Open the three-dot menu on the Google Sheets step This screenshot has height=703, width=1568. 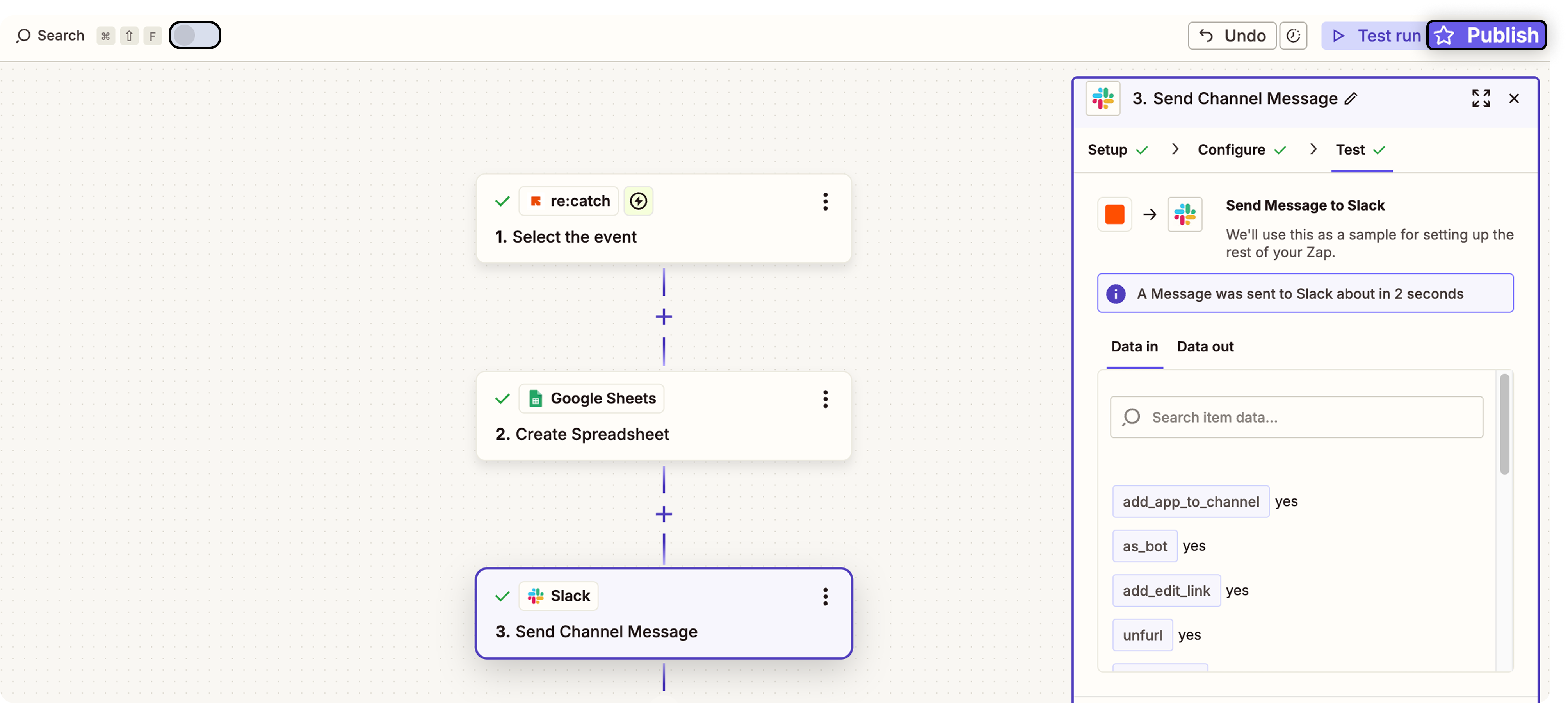[826, 399]
